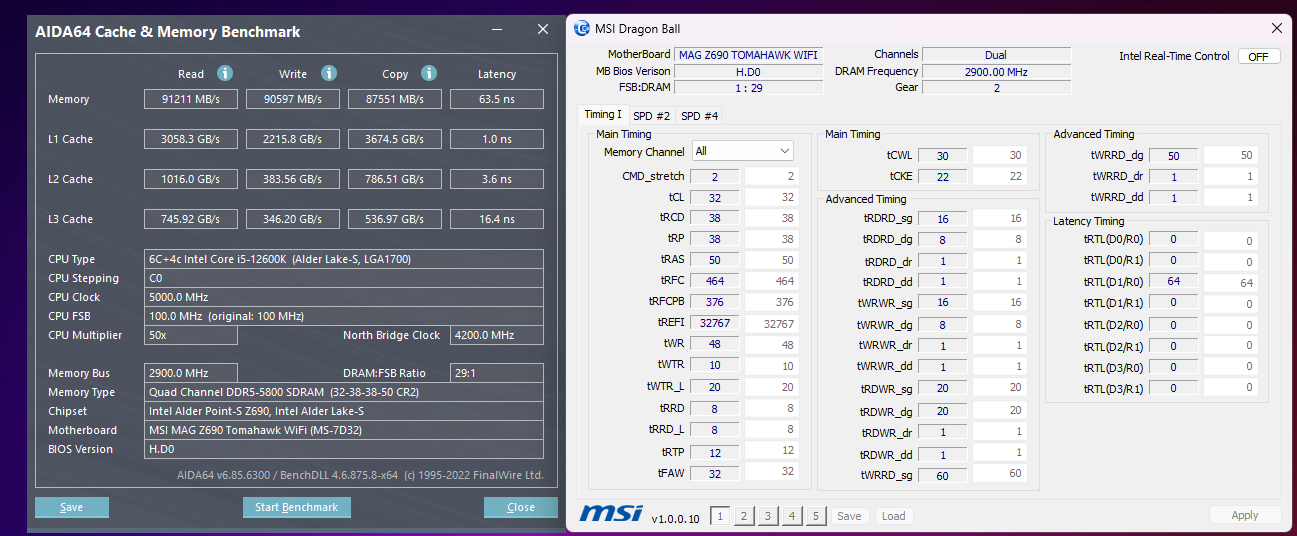
Task: Click the Memory Type field text
Action: [345, 392]
